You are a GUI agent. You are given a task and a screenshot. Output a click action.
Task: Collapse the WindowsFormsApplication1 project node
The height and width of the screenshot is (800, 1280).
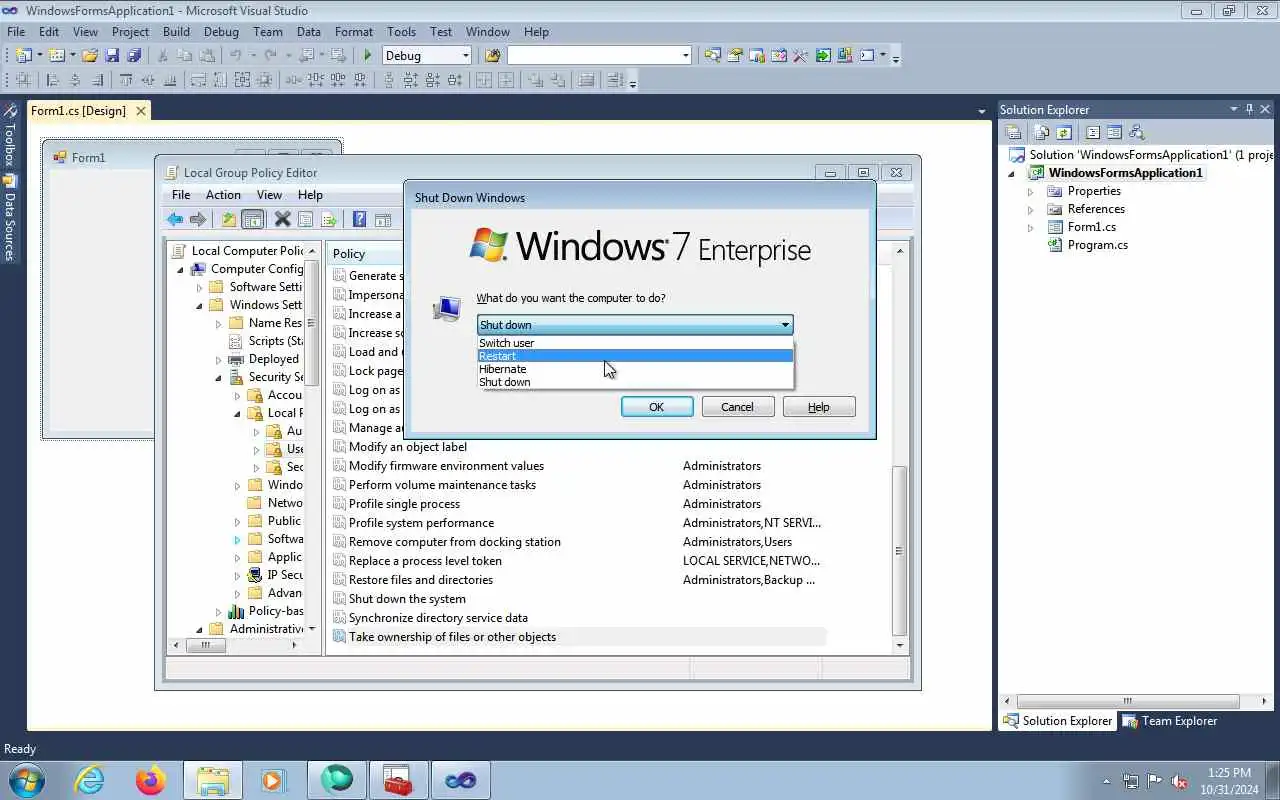pyautogui.click(x=1013, y=173)
